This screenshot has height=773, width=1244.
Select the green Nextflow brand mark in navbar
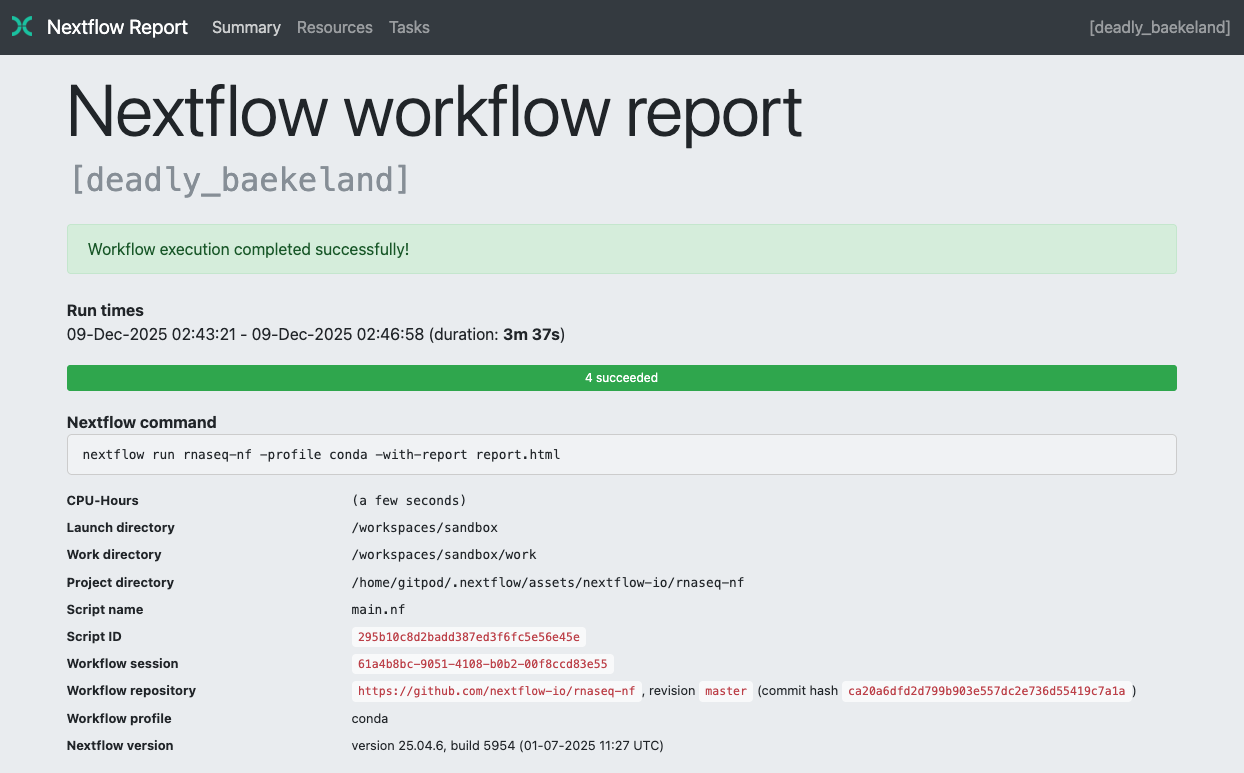(21, 27)
